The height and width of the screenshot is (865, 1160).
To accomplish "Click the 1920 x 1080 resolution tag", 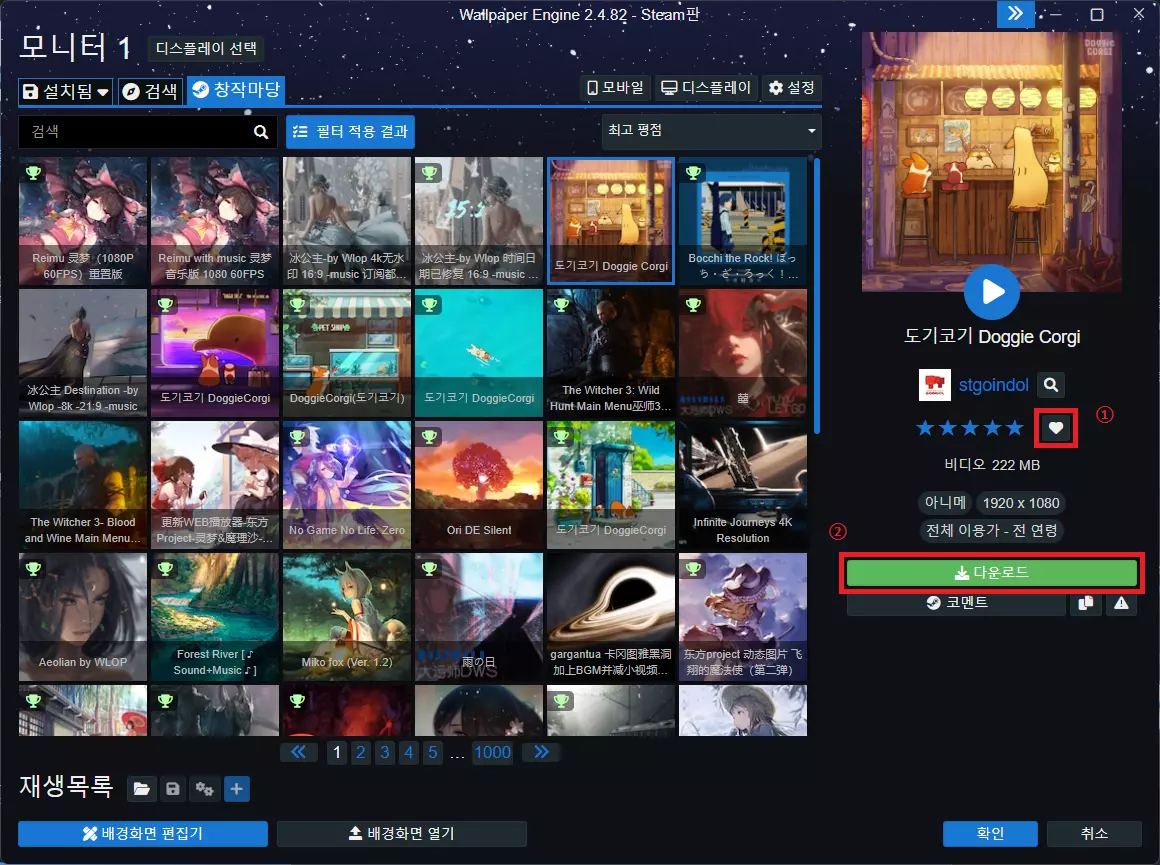I will click(x=1021, y=503).
